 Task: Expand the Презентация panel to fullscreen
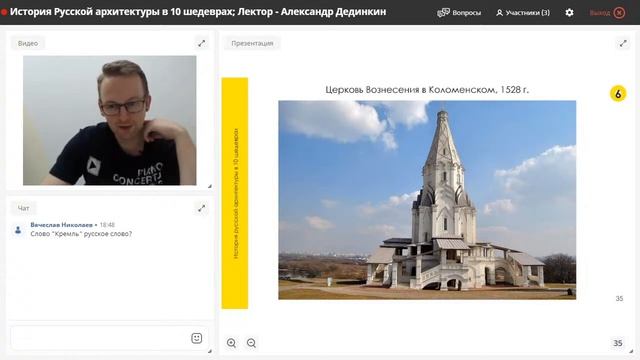(623, 43)
